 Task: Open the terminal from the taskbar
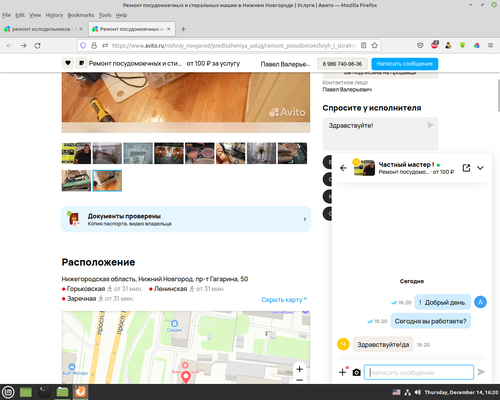[x=44, y=392]
